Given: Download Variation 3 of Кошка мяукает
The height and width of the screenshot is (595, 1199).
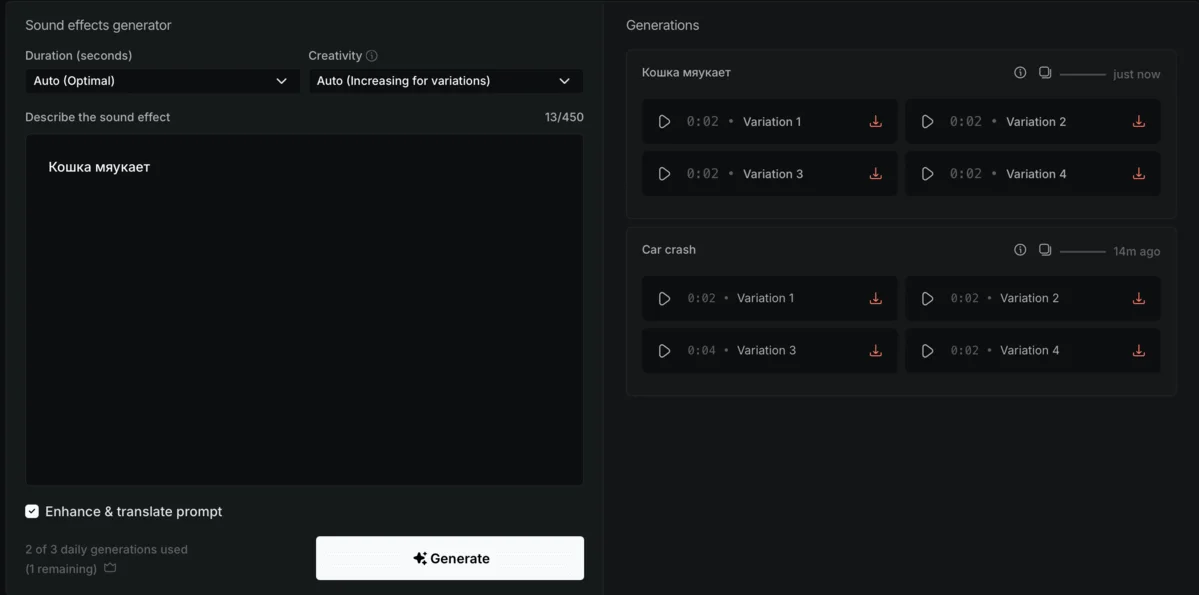Looking at the screenshot, I should click(875, 174).
